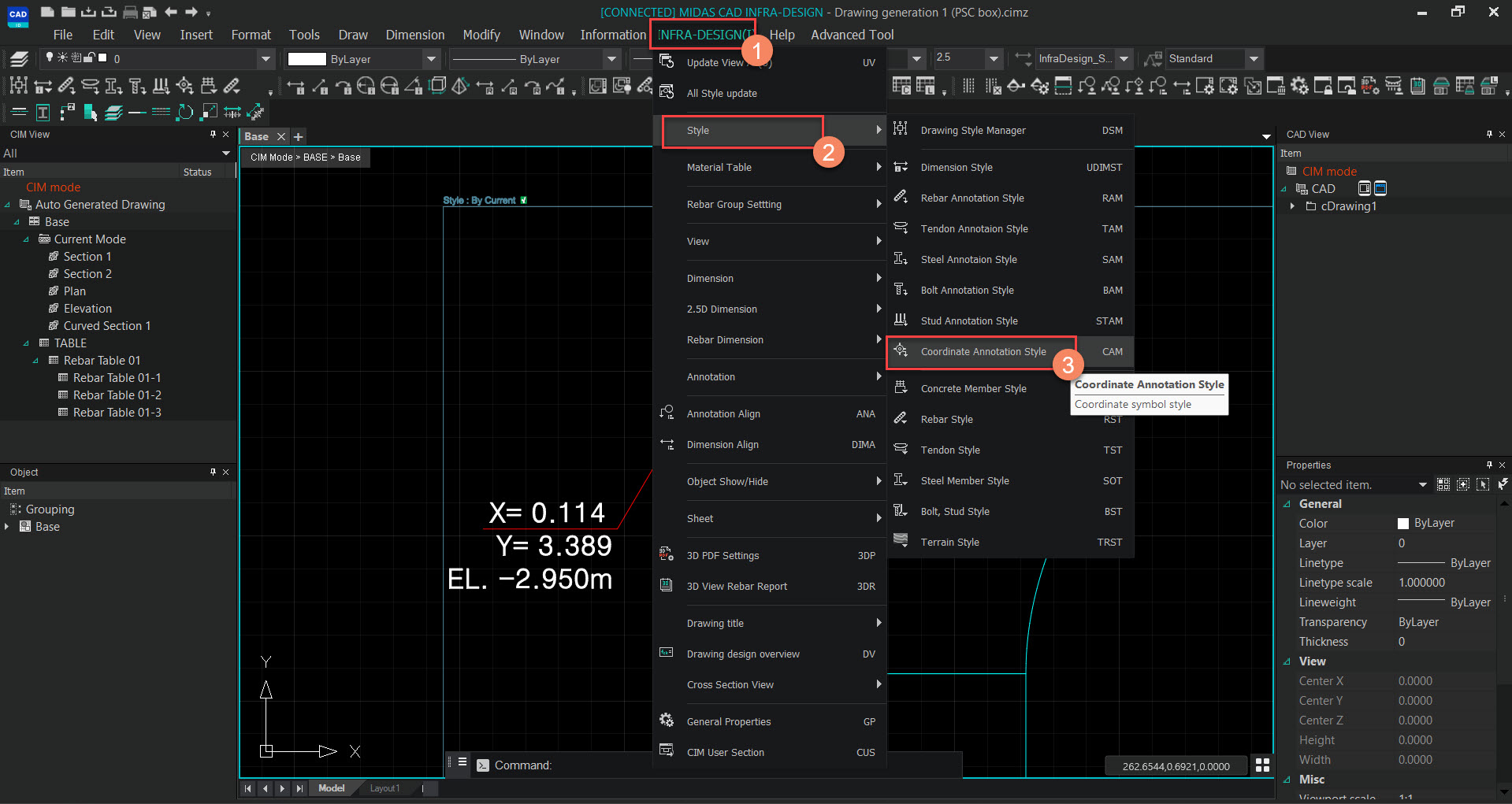
Task: Click the Drawing Style Manager icon in submenu
Action: 901,129
